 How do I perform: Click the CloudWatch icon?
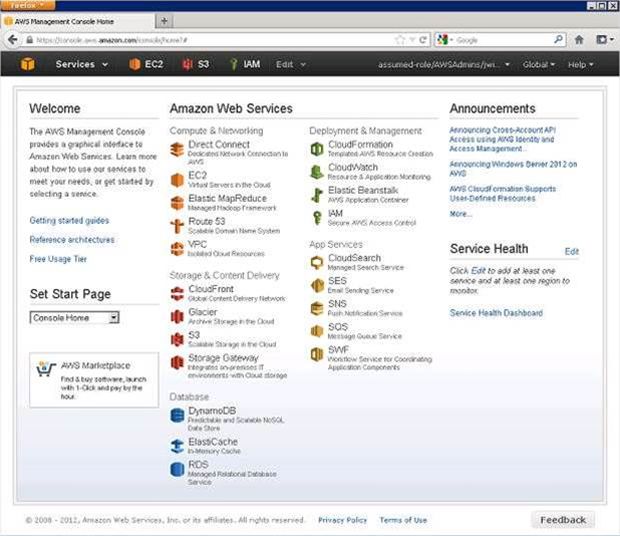coord(317,172)
